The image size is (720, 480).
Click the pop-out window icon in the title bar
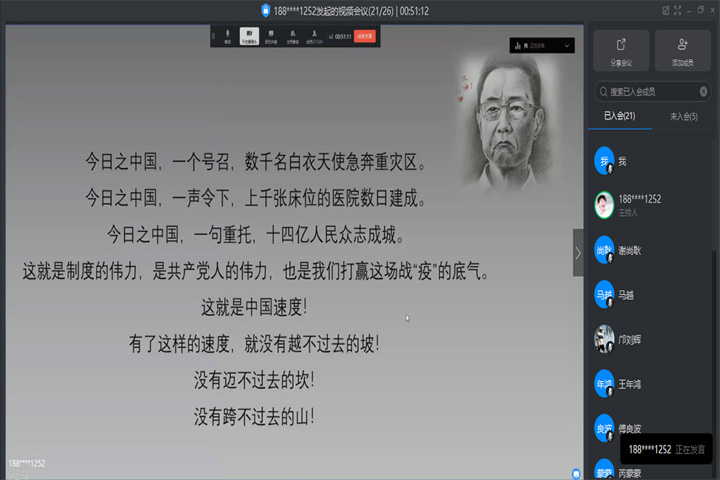tap(666, 11)
